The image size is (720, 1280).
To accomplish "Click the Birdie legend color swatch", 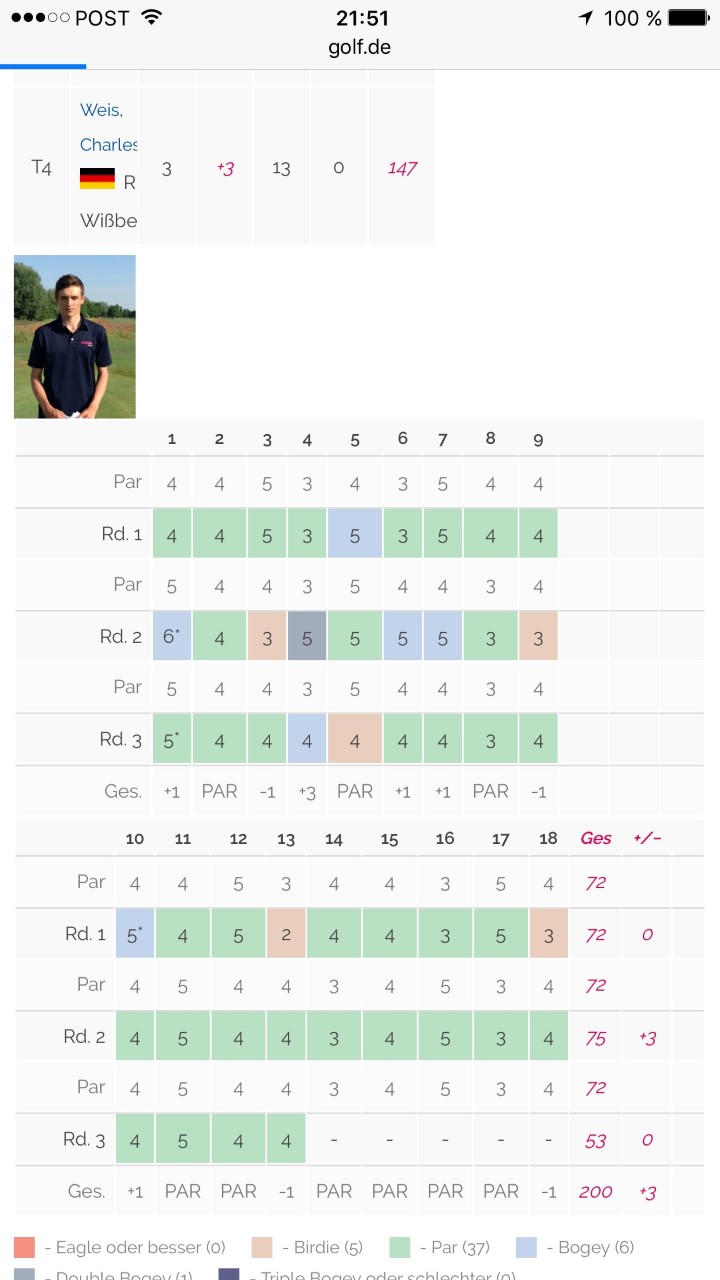I will coord(261,1247).
